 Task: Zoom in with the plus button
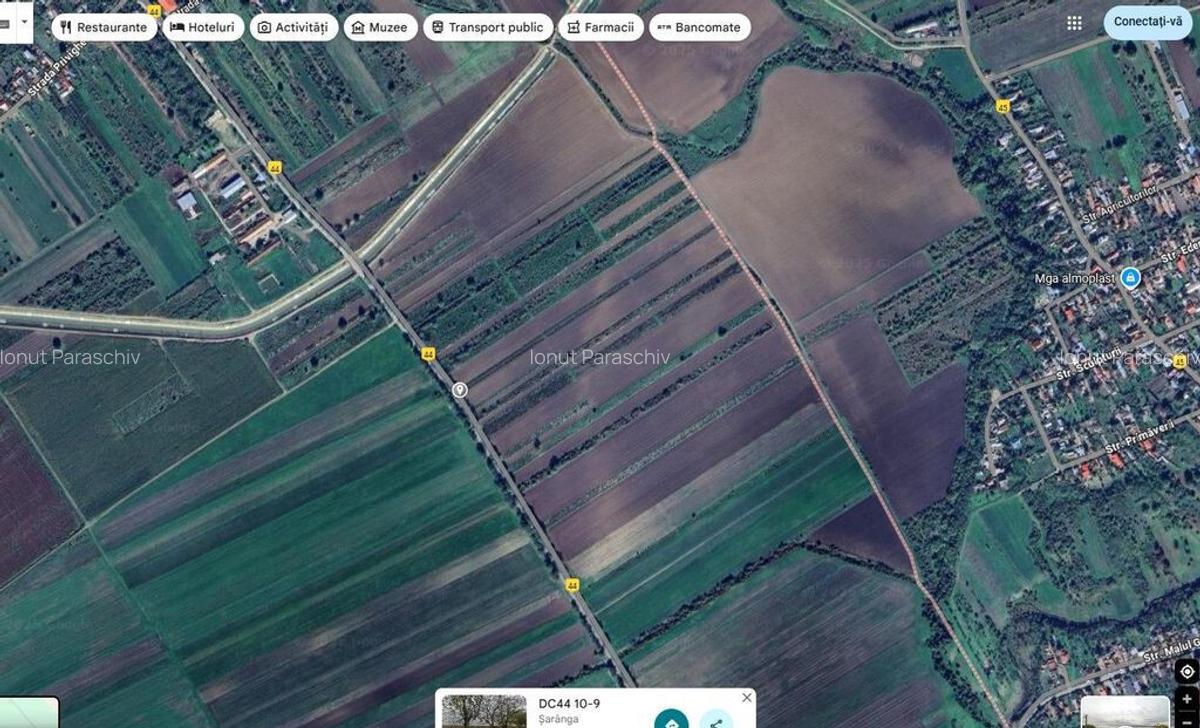tap(1186, 699)
